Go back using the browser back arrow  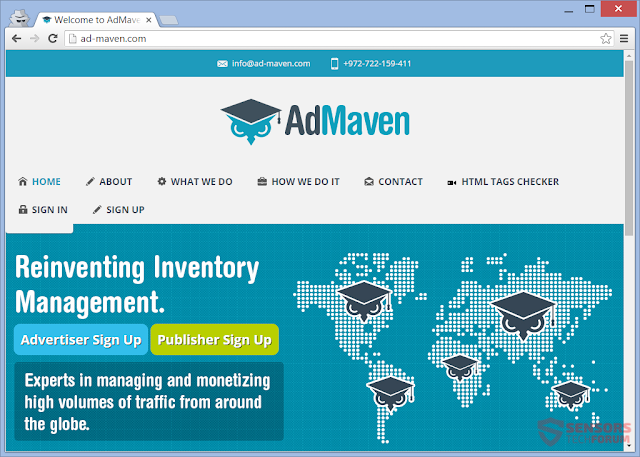[16, 38]
